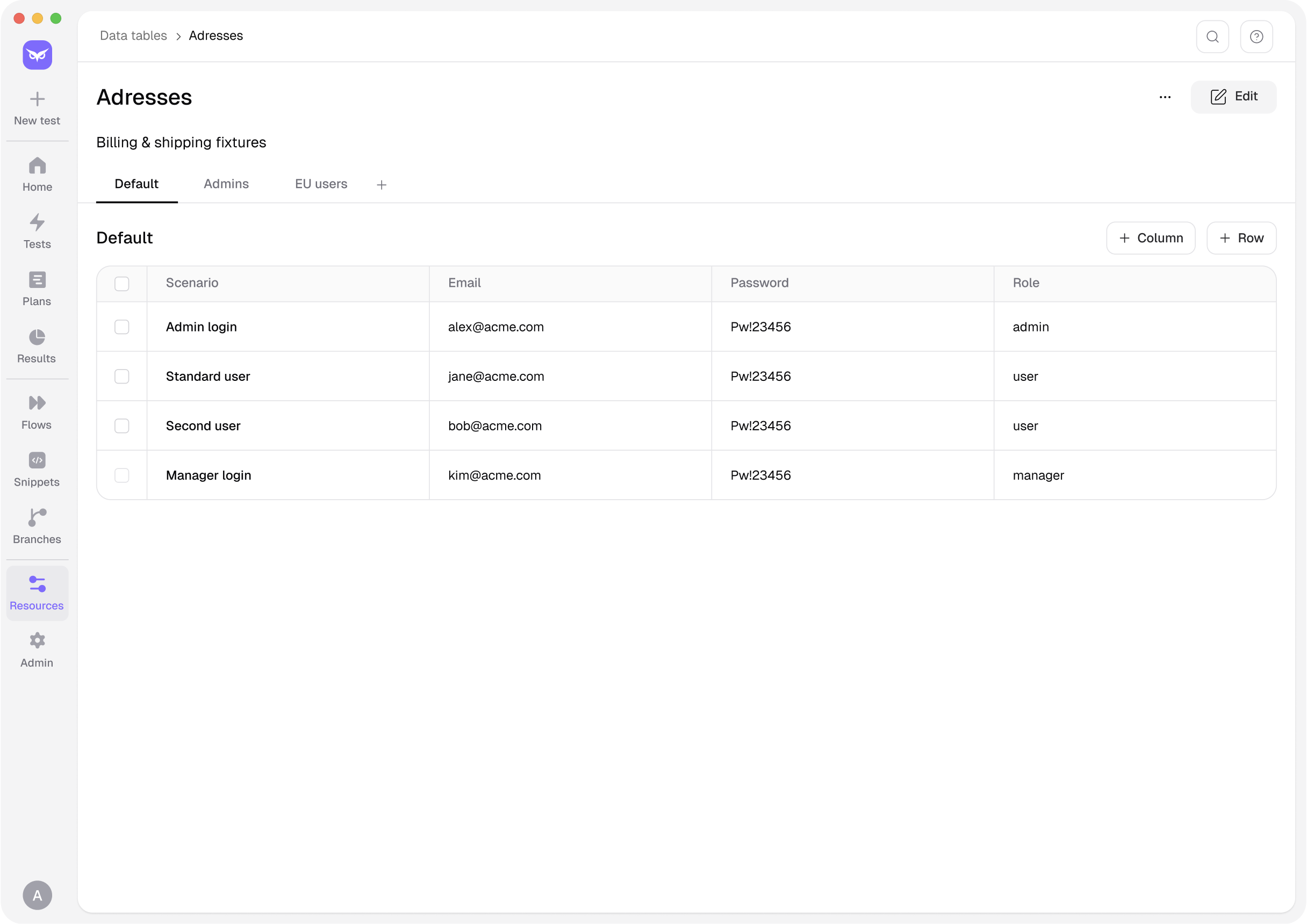
Task: Open Admin settings in sidebar
Action: coord(37,651)
